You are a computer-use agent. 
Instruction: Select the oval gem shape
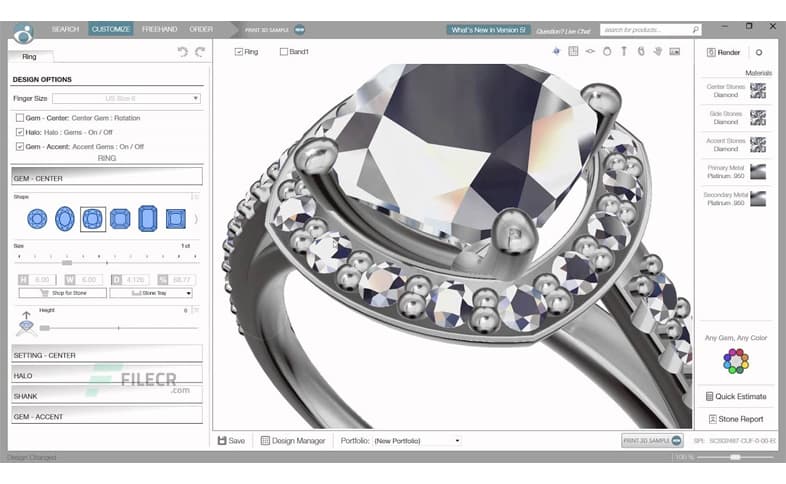click(65, 219)
